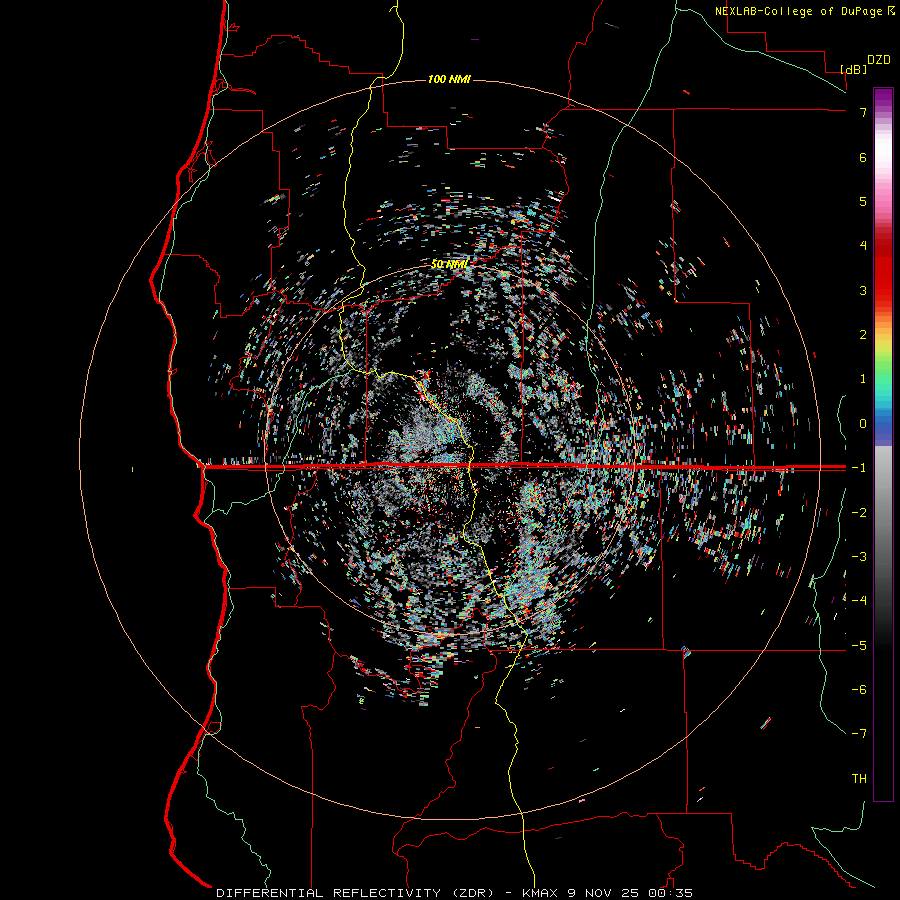
Task: Select the -1 dB scale value
Action: tap(859, 467)
